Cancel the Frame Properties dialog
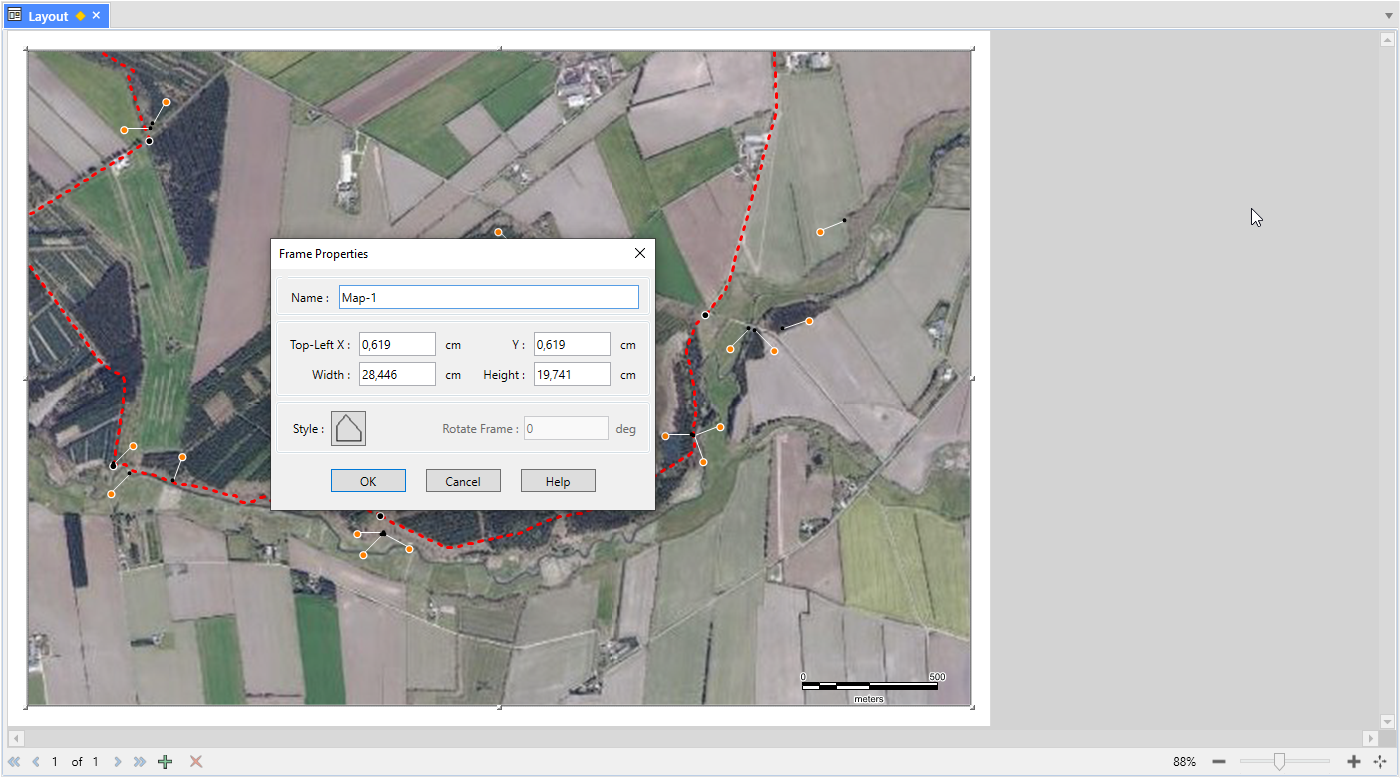1400x778 pixels. coord(463,480)
